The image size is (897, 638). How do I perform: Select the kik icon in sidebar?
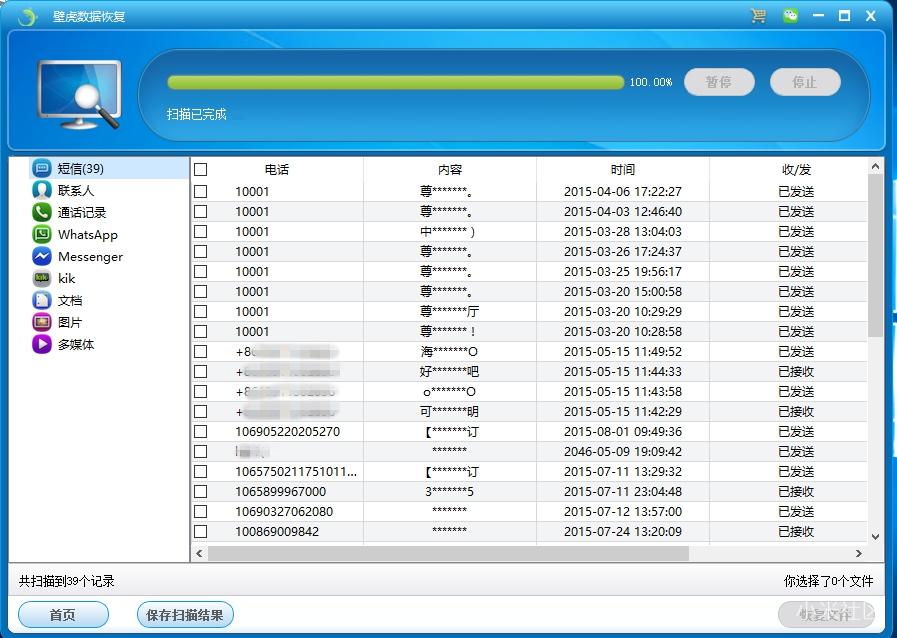tap(42, 278)
